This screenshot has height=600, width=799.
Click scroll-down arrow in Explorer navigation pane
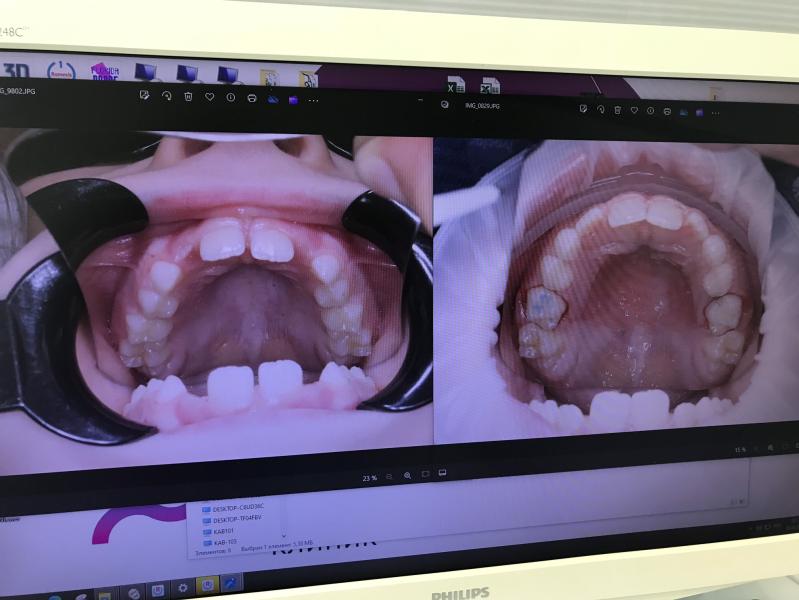pyautogui.click(x=284, y=536)
